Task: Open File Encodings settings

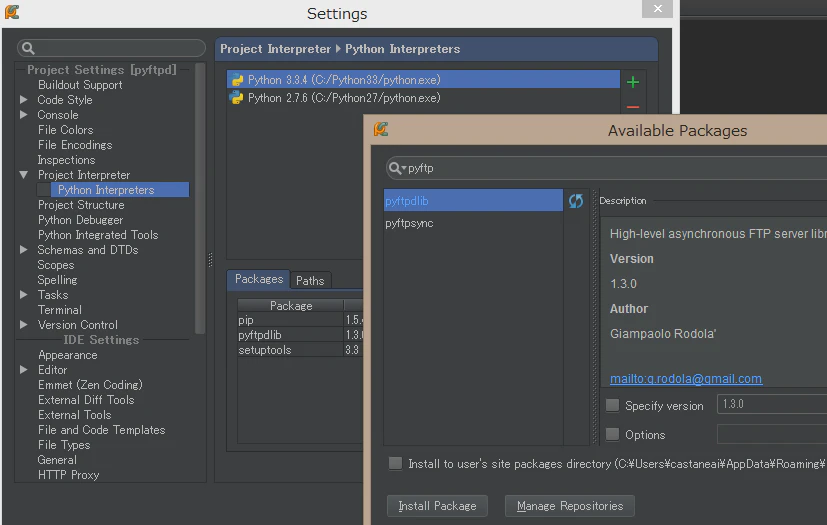Action: point(75,145)
